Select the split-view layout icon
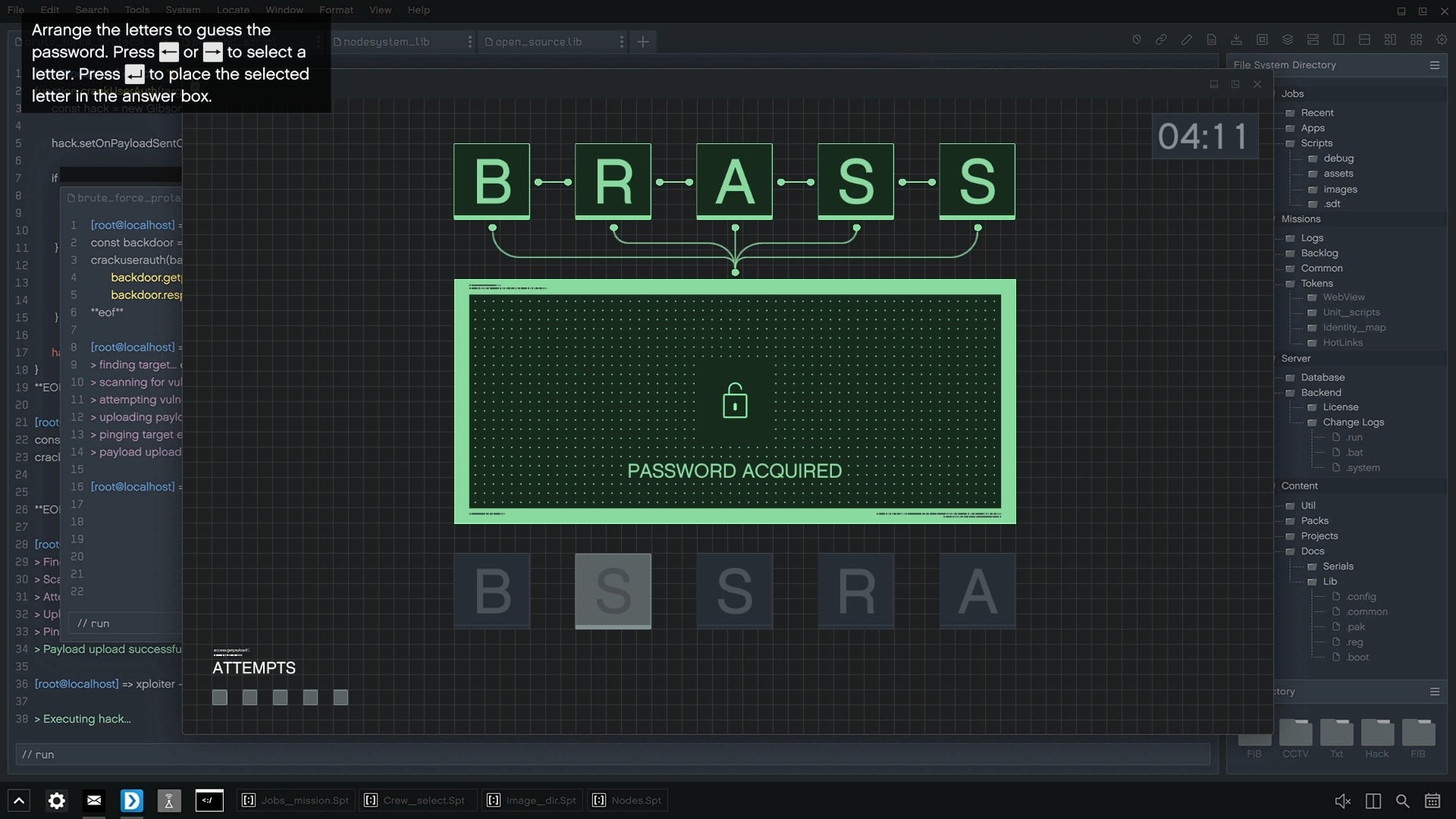This screenshot has width=1456, height=819. pos(1338,40)
